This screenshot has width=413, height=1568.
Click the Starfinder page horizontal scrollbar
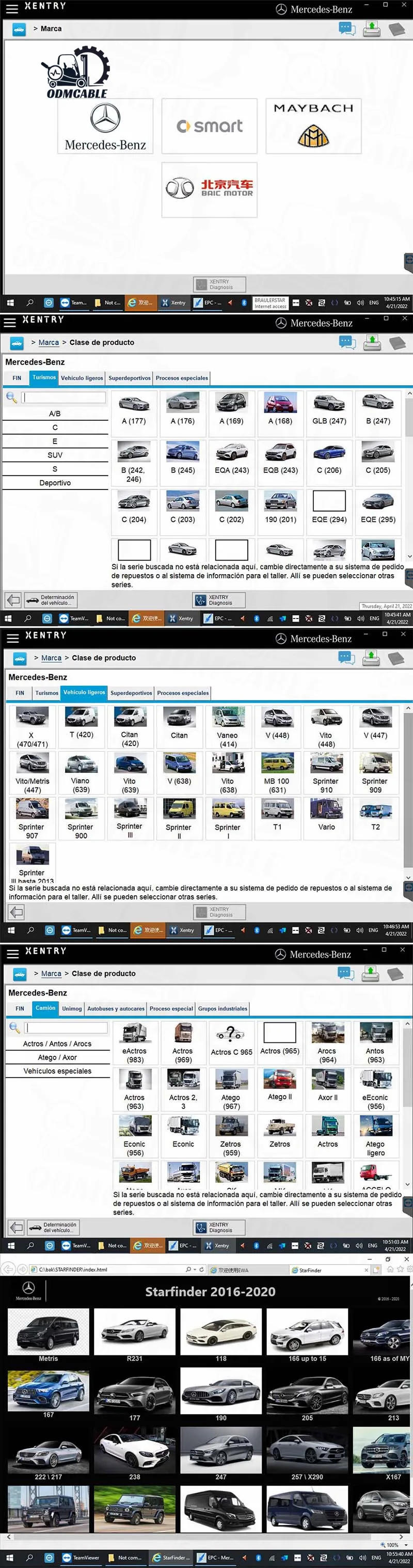click(204, 1537)
